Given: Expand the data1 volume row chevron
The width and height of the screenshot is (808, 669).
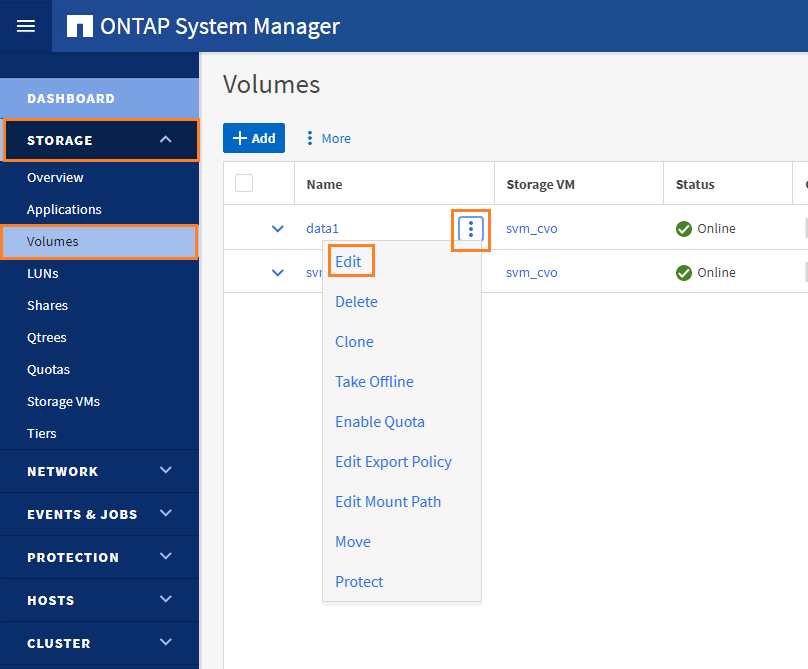Looking at the screenshot, I should click(278, 229).
